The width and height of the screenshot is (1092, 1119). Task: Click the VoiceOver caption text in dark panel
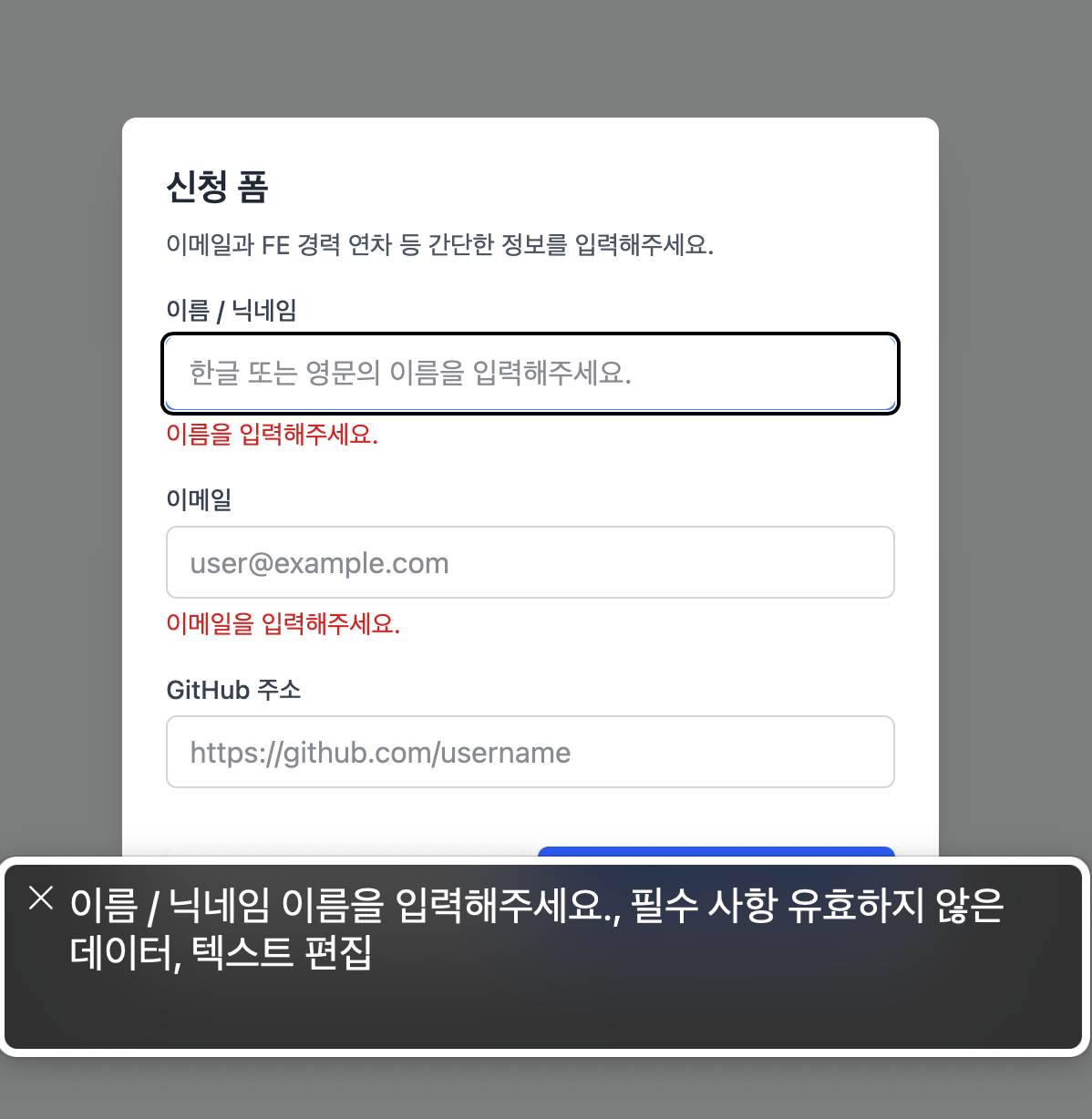pos(536,929)
